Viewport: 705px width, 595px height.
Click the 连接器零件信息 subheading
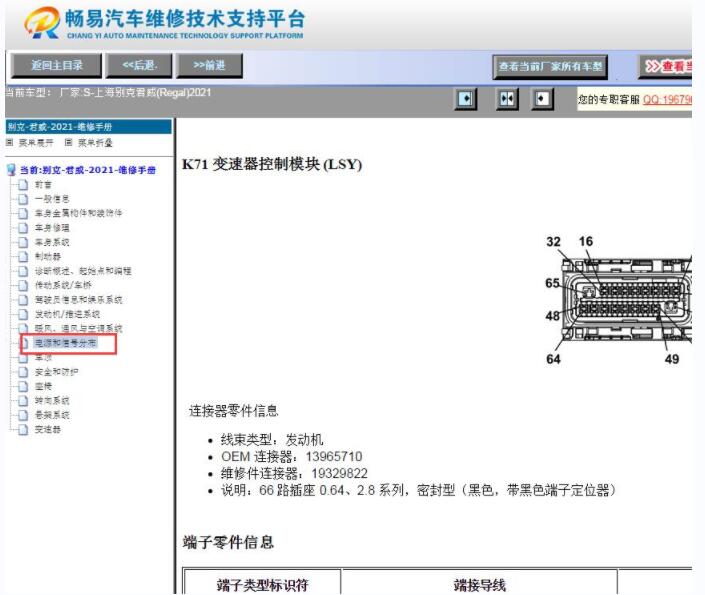233,411
